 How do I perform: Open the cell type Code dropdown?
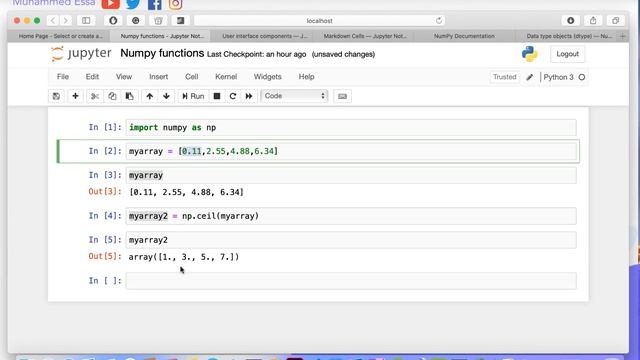click(x=294, y=96)
